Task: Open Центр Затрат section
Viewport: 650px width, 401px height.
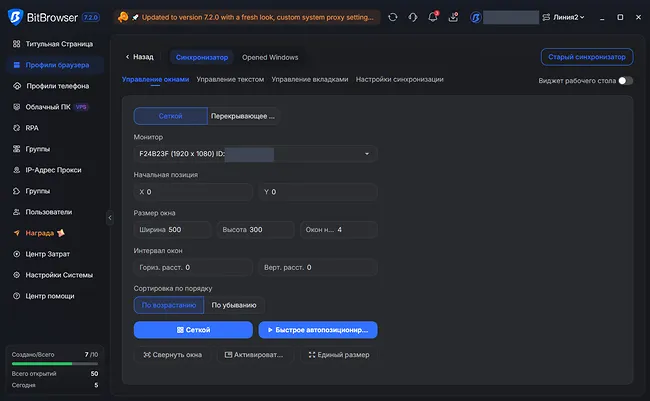Action: pos(53,254)
